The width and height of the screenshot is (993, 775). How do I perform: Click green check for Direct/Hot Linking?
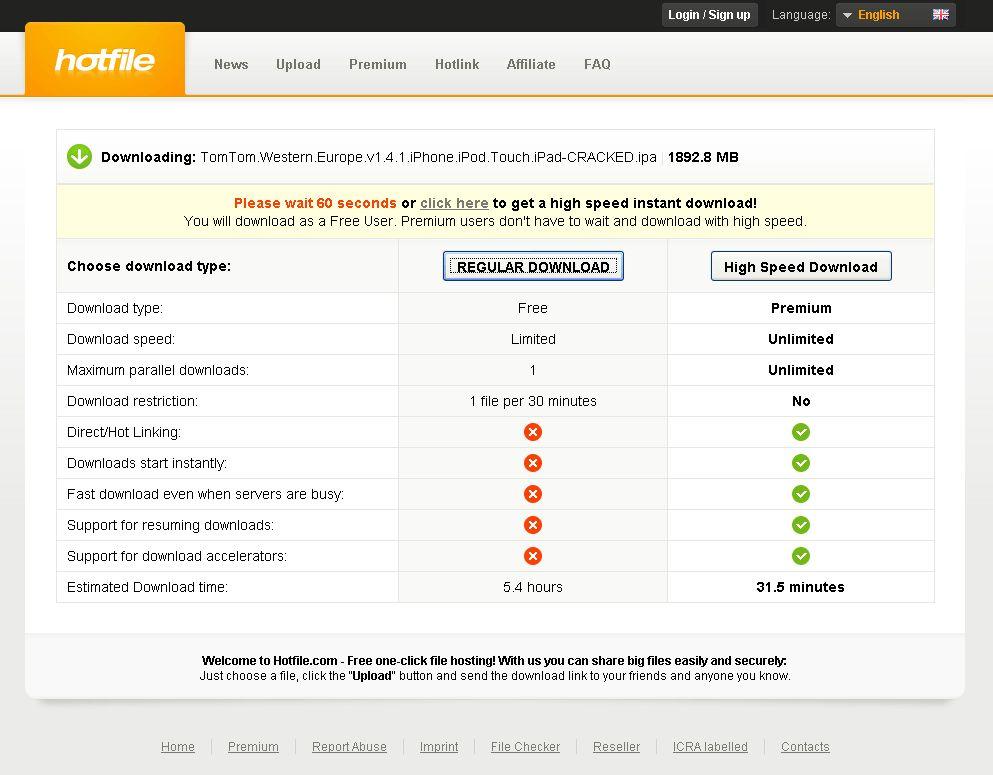click(800, 432)
